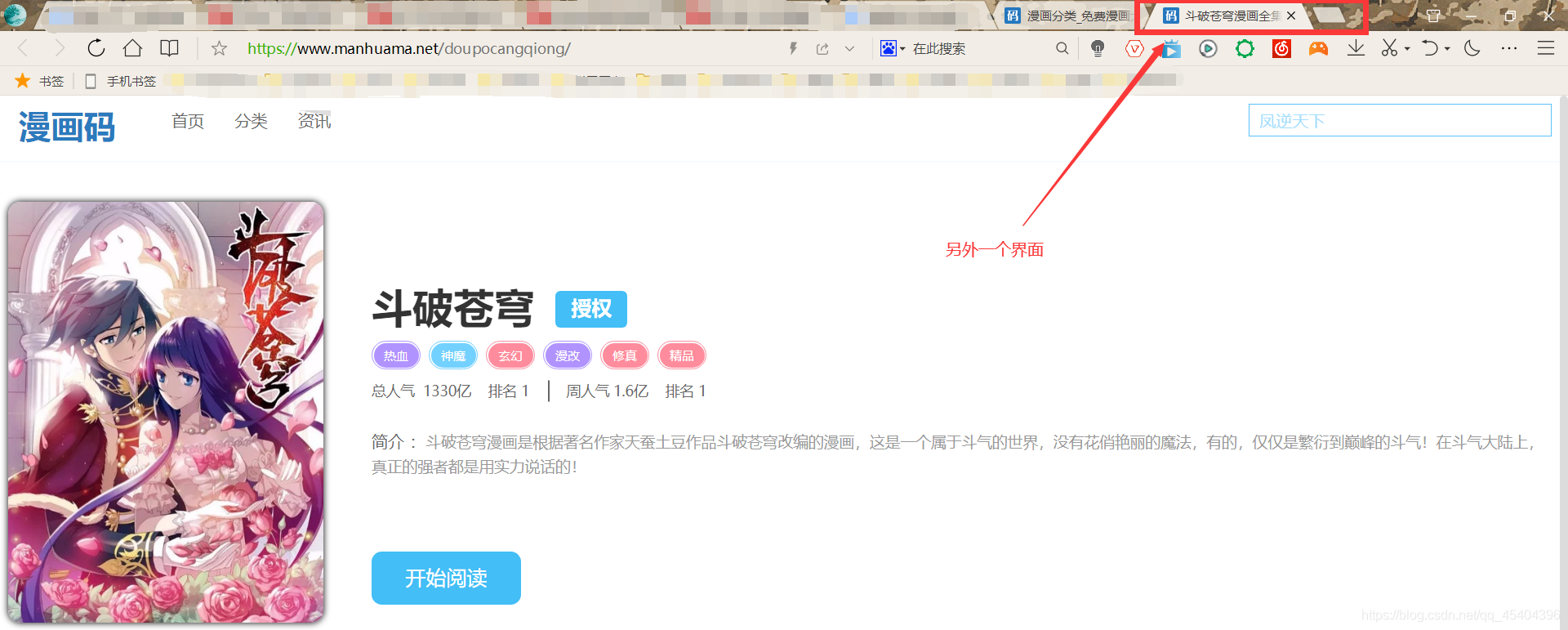Open the three dots more tools icon
Viewport: 1568px width, 630px height.
coord(1509,48)
